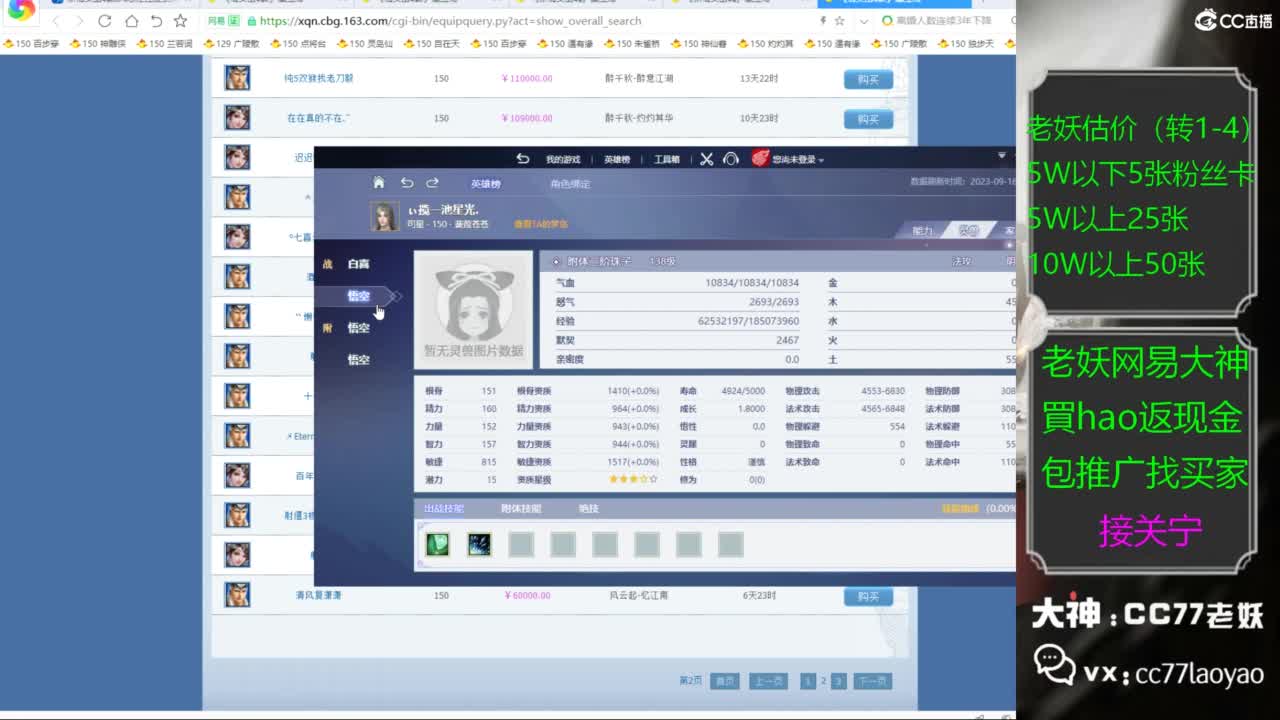Reload the page with the browser refresh icon

coord(105,21)
